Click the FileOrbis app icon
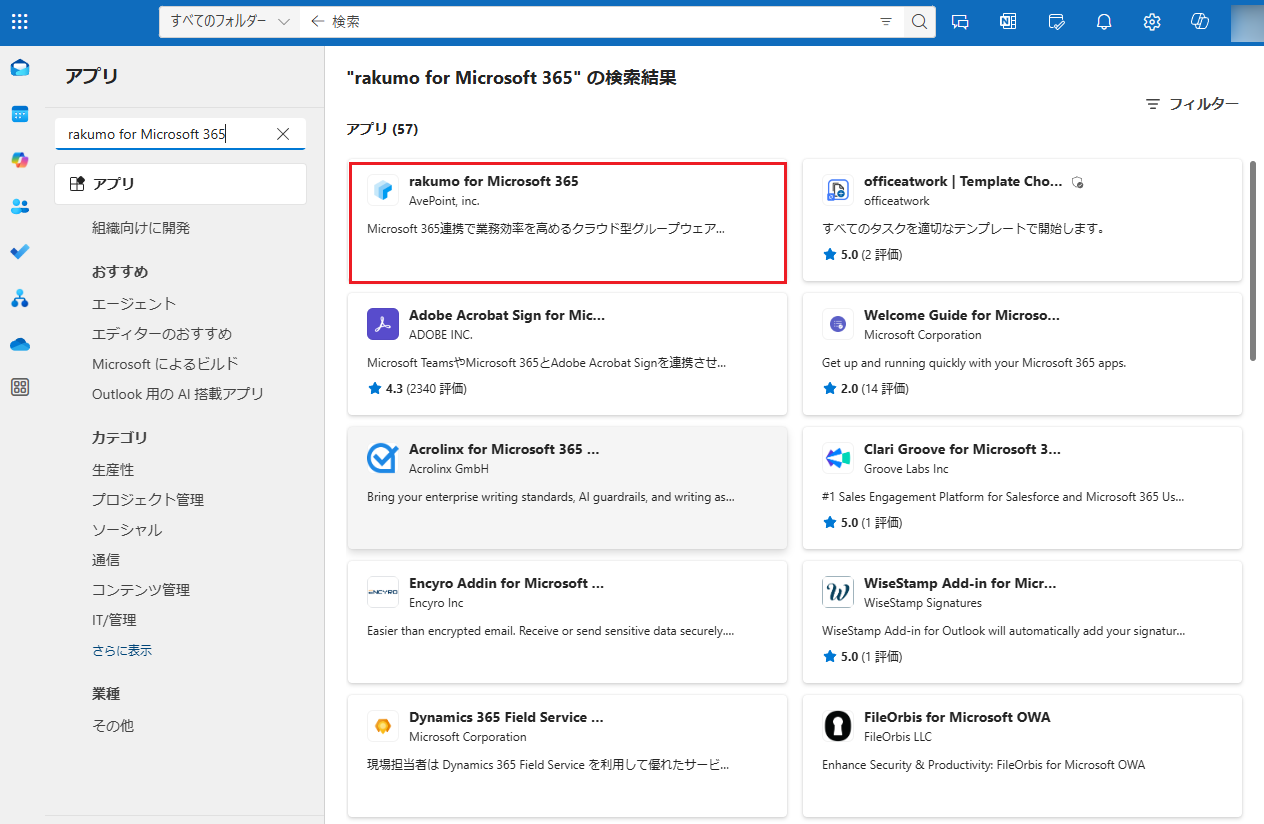The image size is (1264, 824). (838, 726)
